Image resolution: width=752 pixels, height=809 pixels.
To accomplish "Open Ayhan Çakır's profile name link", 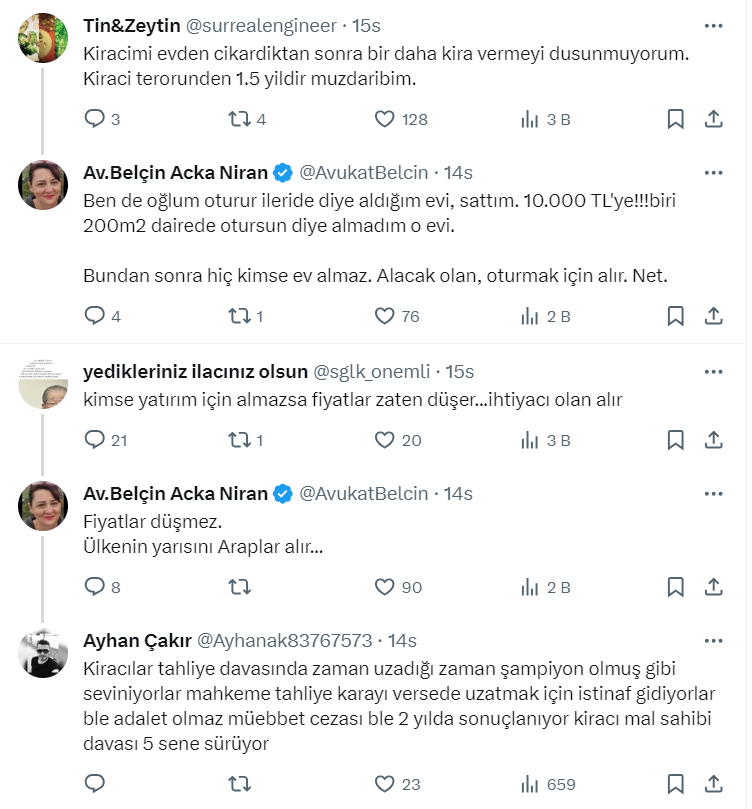I will tap(135, 640).
